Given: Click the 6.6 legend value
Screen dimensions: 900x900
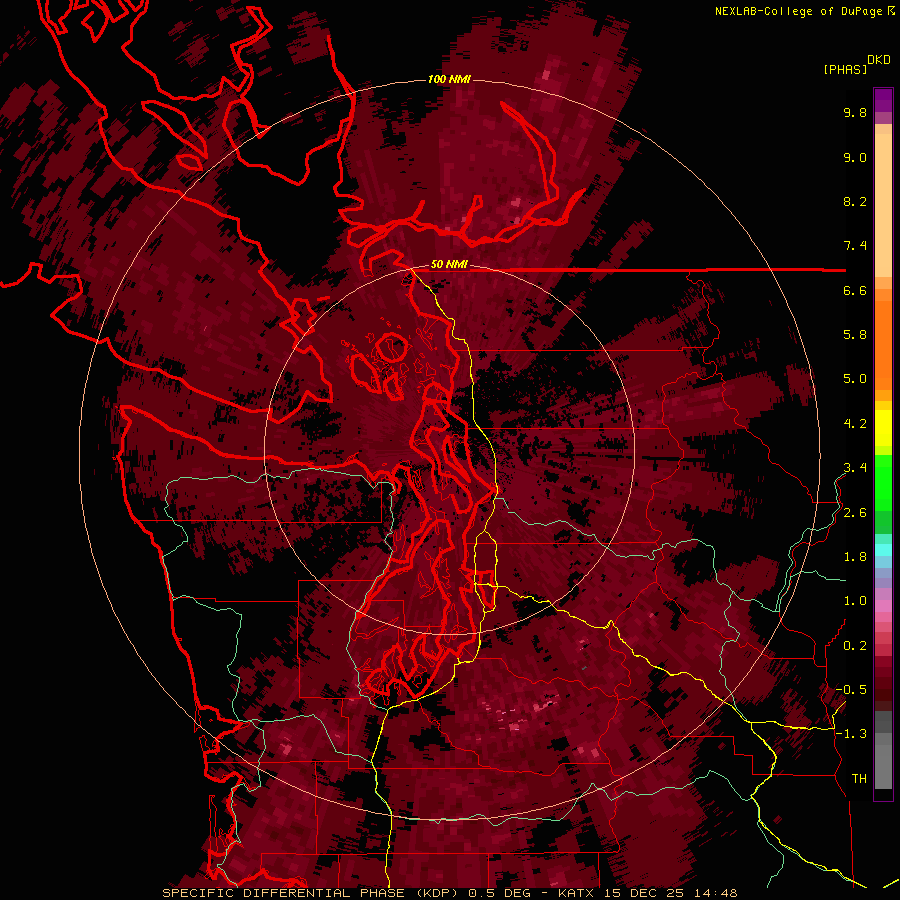Looking at the screenshot, I should [855, 290].
